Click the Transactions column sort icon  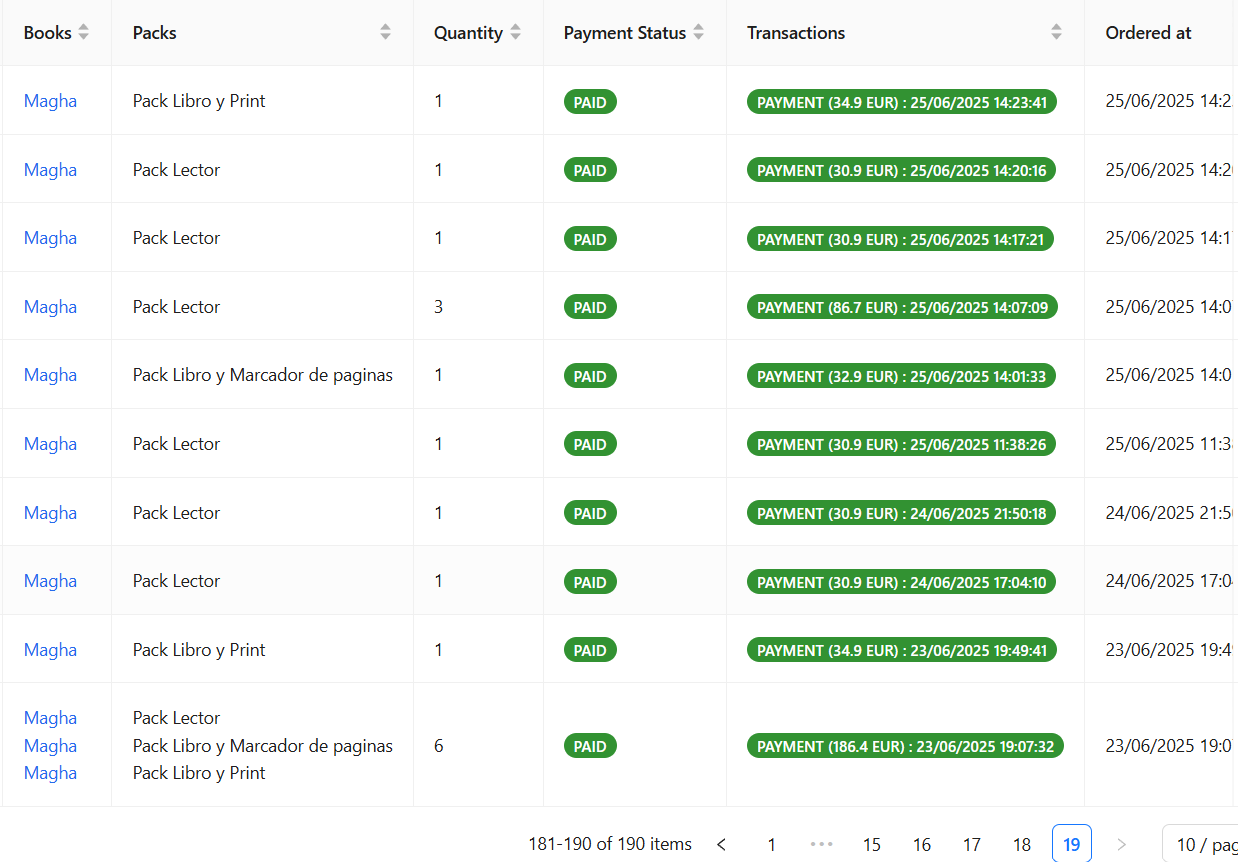[x=1056, y=33]
